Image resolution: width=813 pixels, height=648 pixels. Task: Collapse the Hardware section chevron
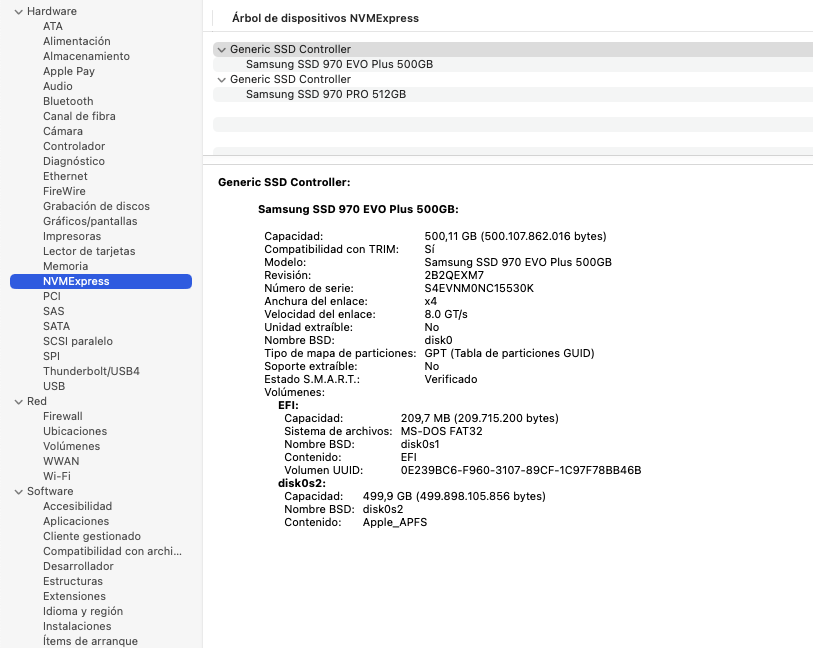[19, 11]
